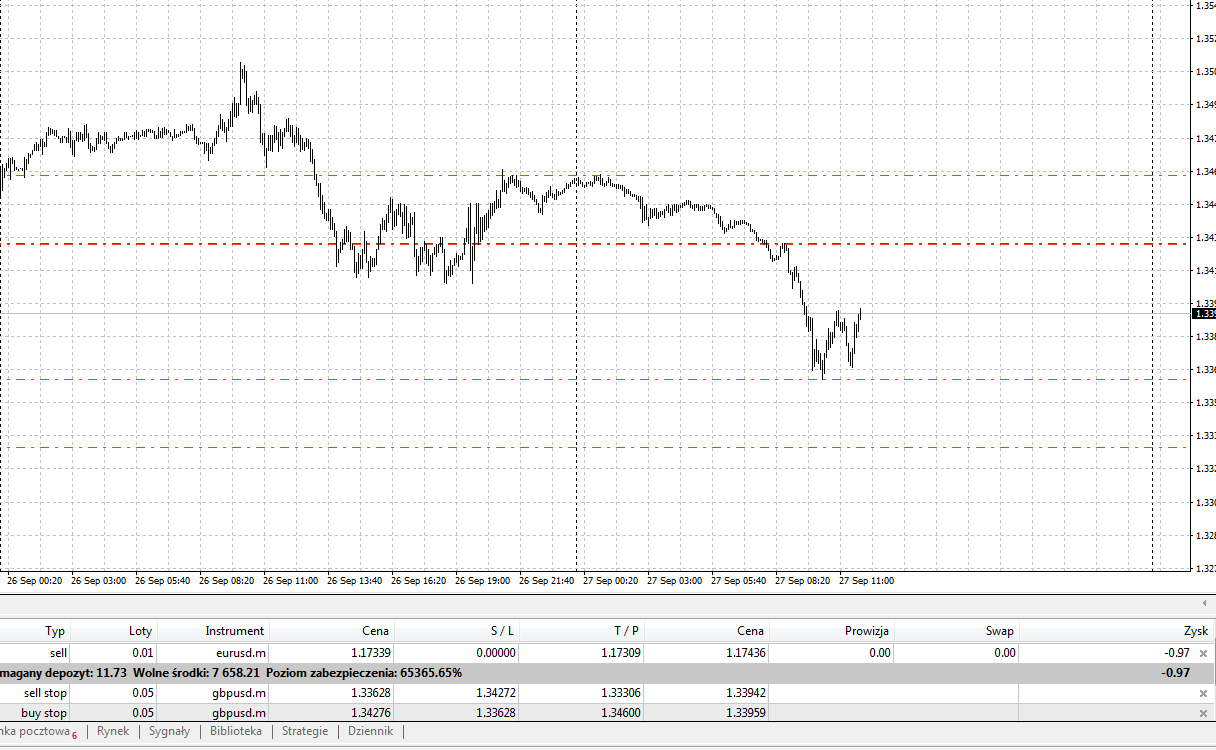Image resolution: width=1216 pixels, height=750 pixels.
Task: Delete the gbpusd.m buy stop order
Action: 1203,713
